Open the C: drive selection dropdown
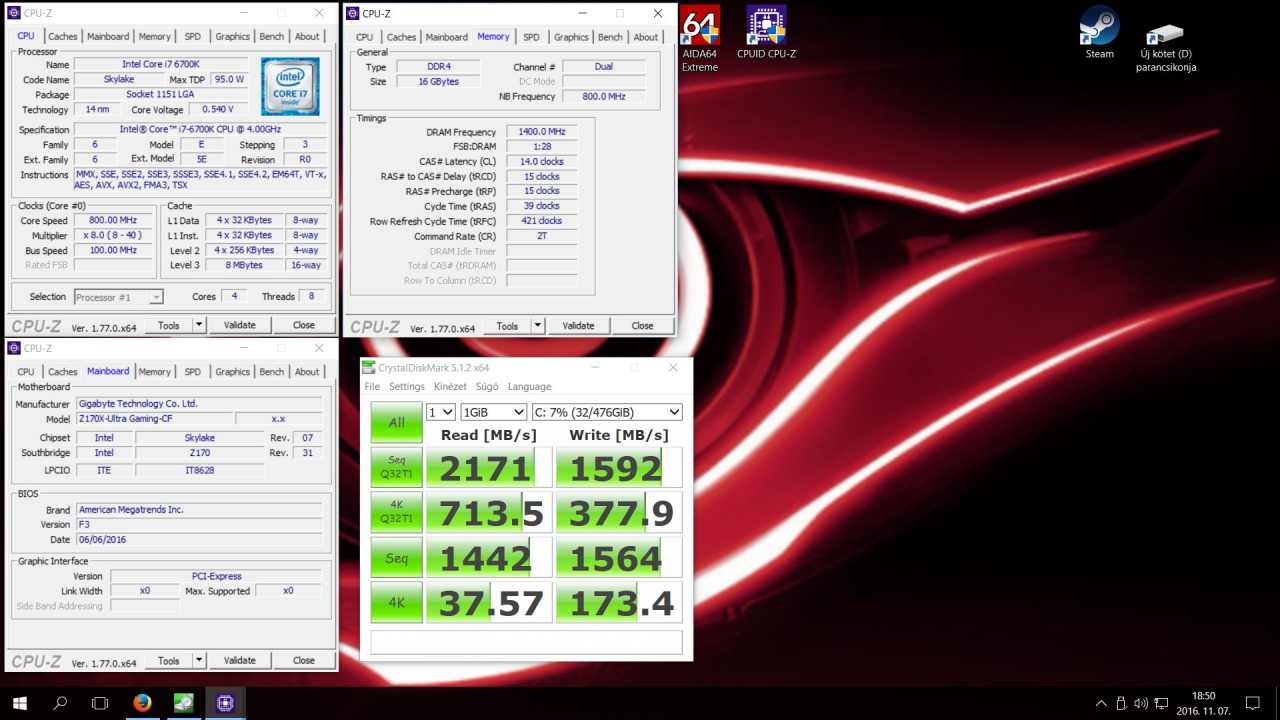Screen dimensions: 1280x720 pos(607,412)
